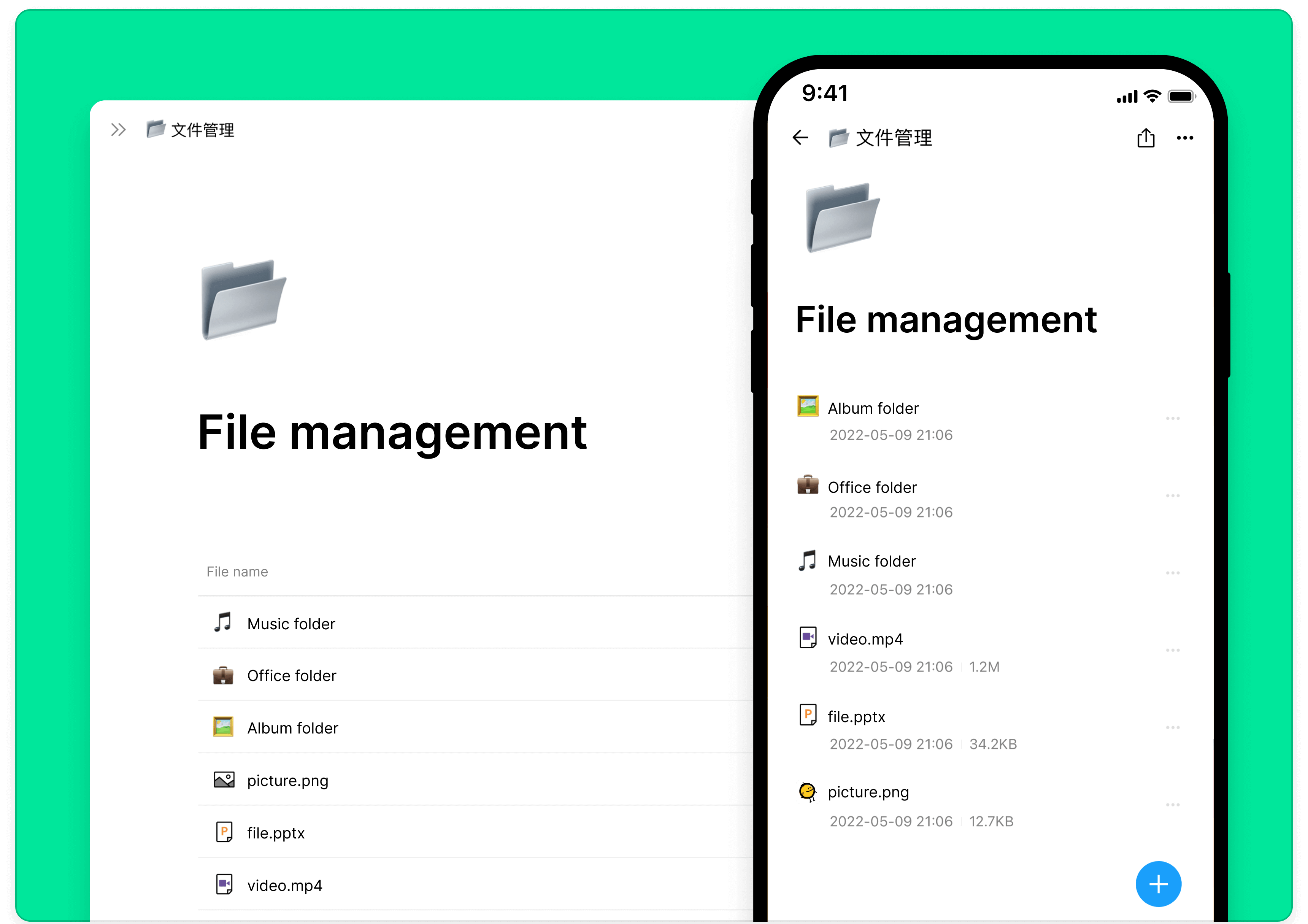Image resolution: width=1308 pixels, height=924 pixels.
Task: Tap the blue plus button to add a file
Action: (x=1158, y=884)
